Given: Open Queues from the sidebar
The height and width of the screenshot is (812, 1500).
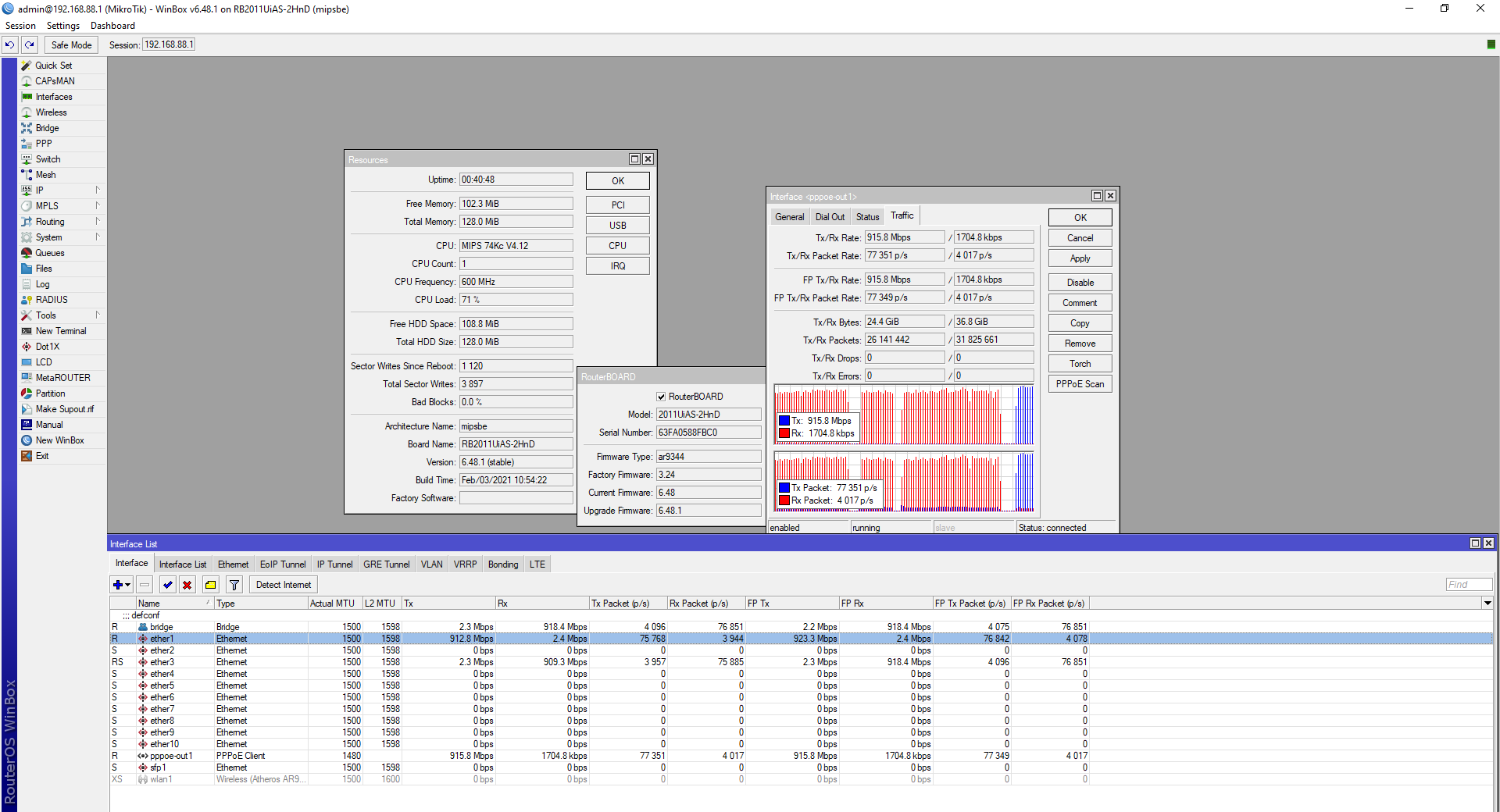Looking at the screenshot, I should pos(50,253).
